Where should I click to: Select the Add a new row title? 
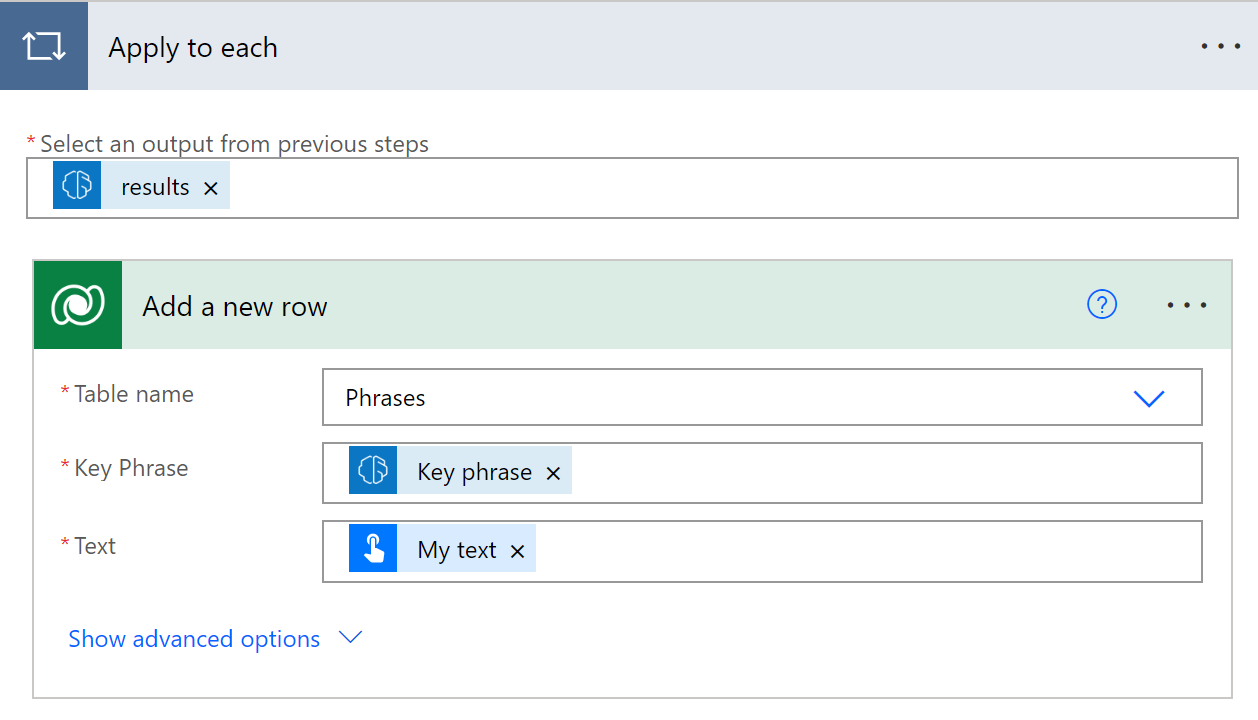pos(234,306)
